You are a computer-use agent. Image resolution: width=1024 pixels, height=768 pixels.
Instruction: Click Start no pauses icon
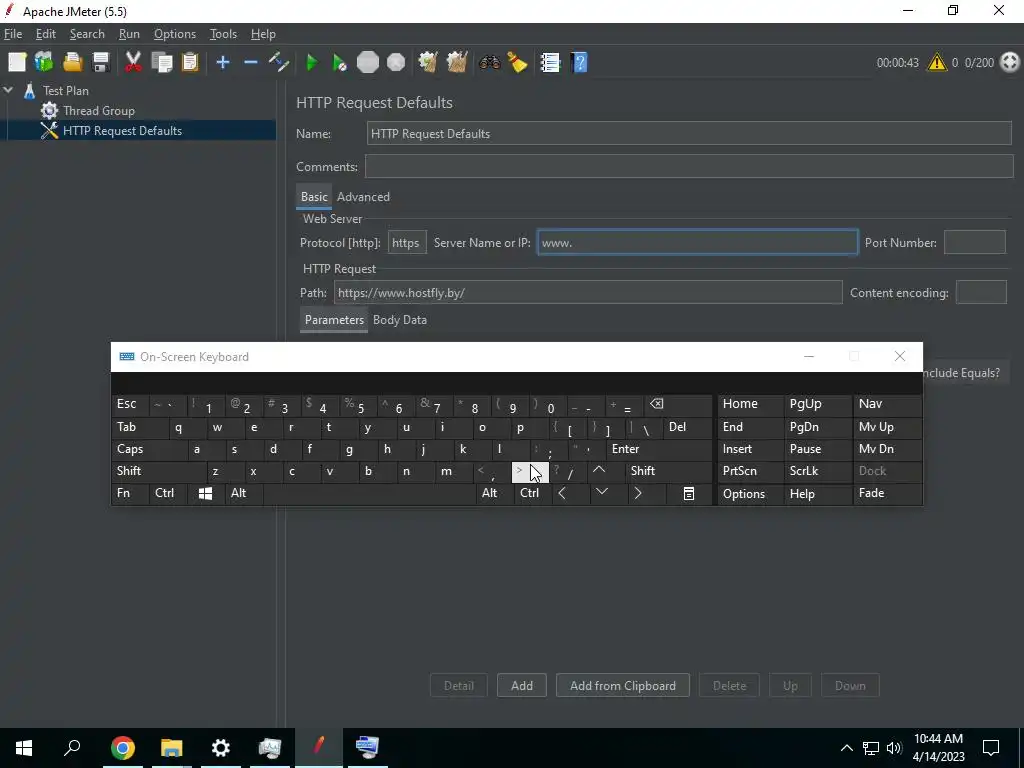coord(339,62)
